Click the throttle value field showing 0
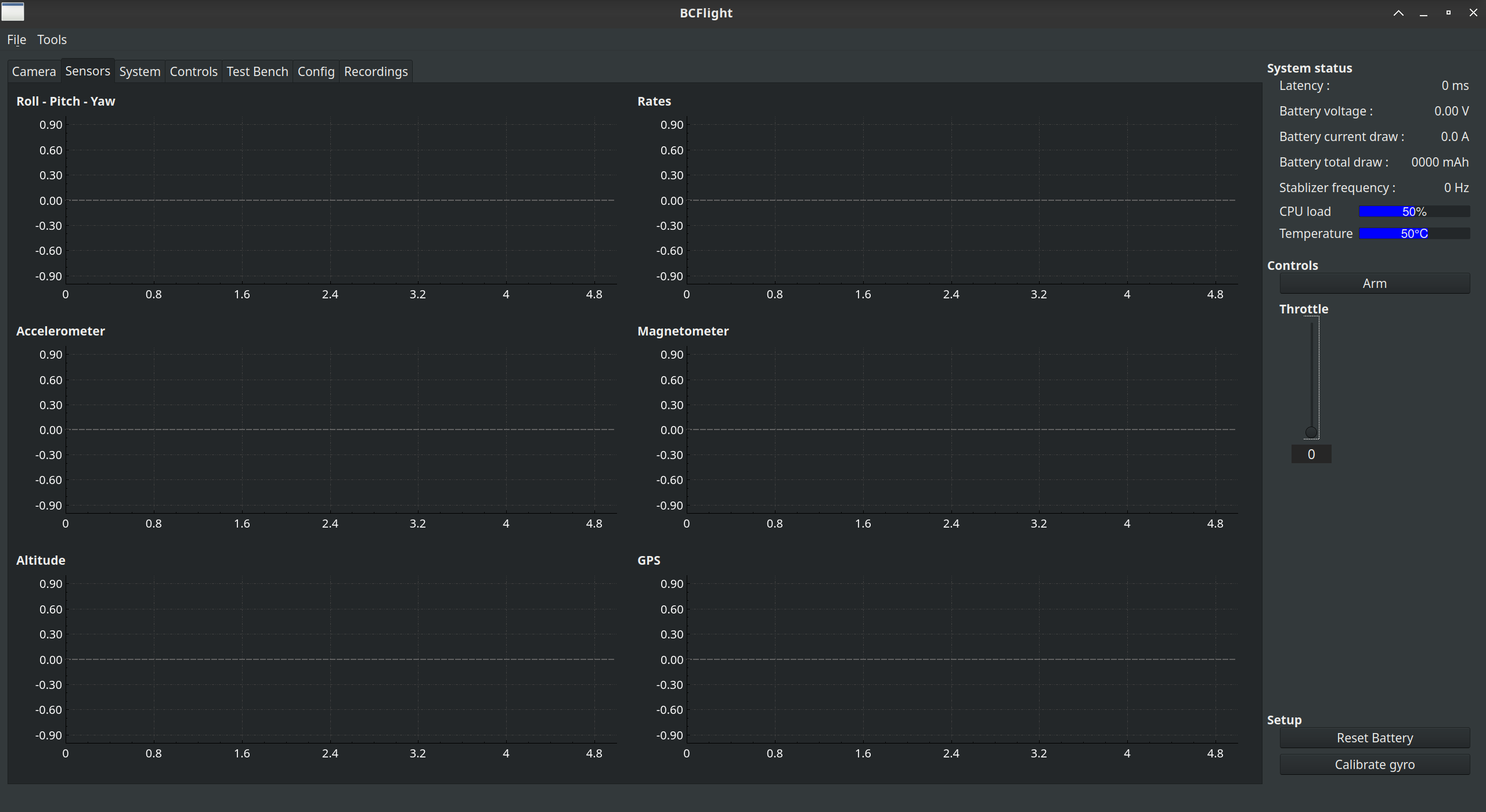Image resolution: width=1486 pixels, height=812 pixels. point(1311,454)
